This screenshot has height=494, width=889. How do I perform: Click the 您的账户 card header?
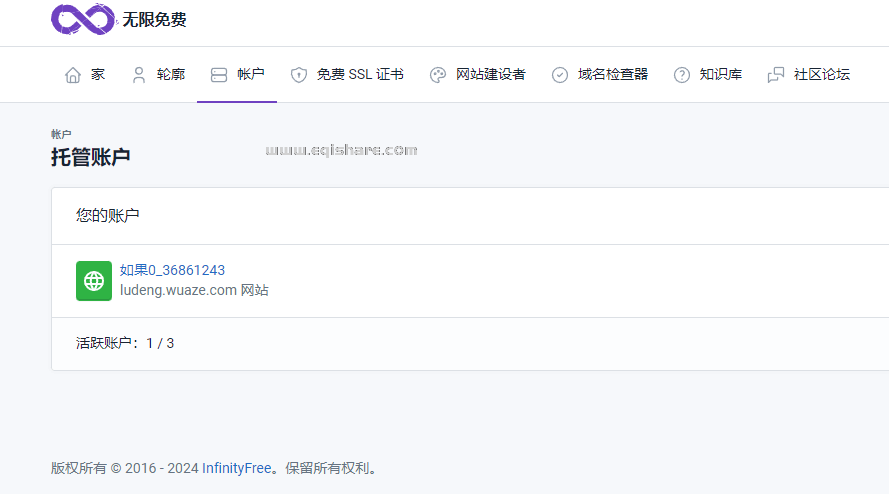[x=108, y=216]
